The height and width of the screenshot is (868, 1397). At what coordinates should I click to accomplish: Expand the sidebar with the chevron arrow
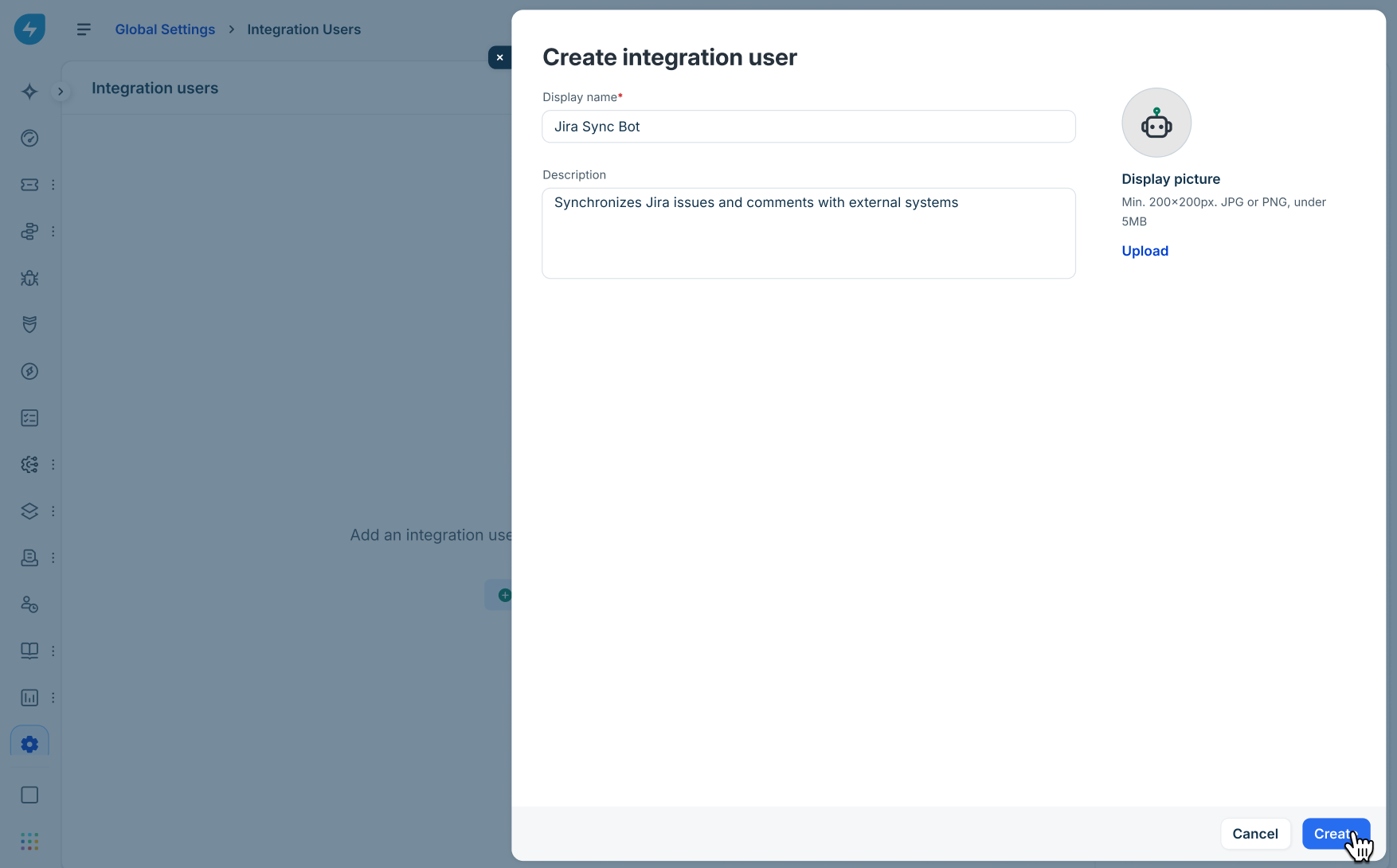tap(61, 92)
